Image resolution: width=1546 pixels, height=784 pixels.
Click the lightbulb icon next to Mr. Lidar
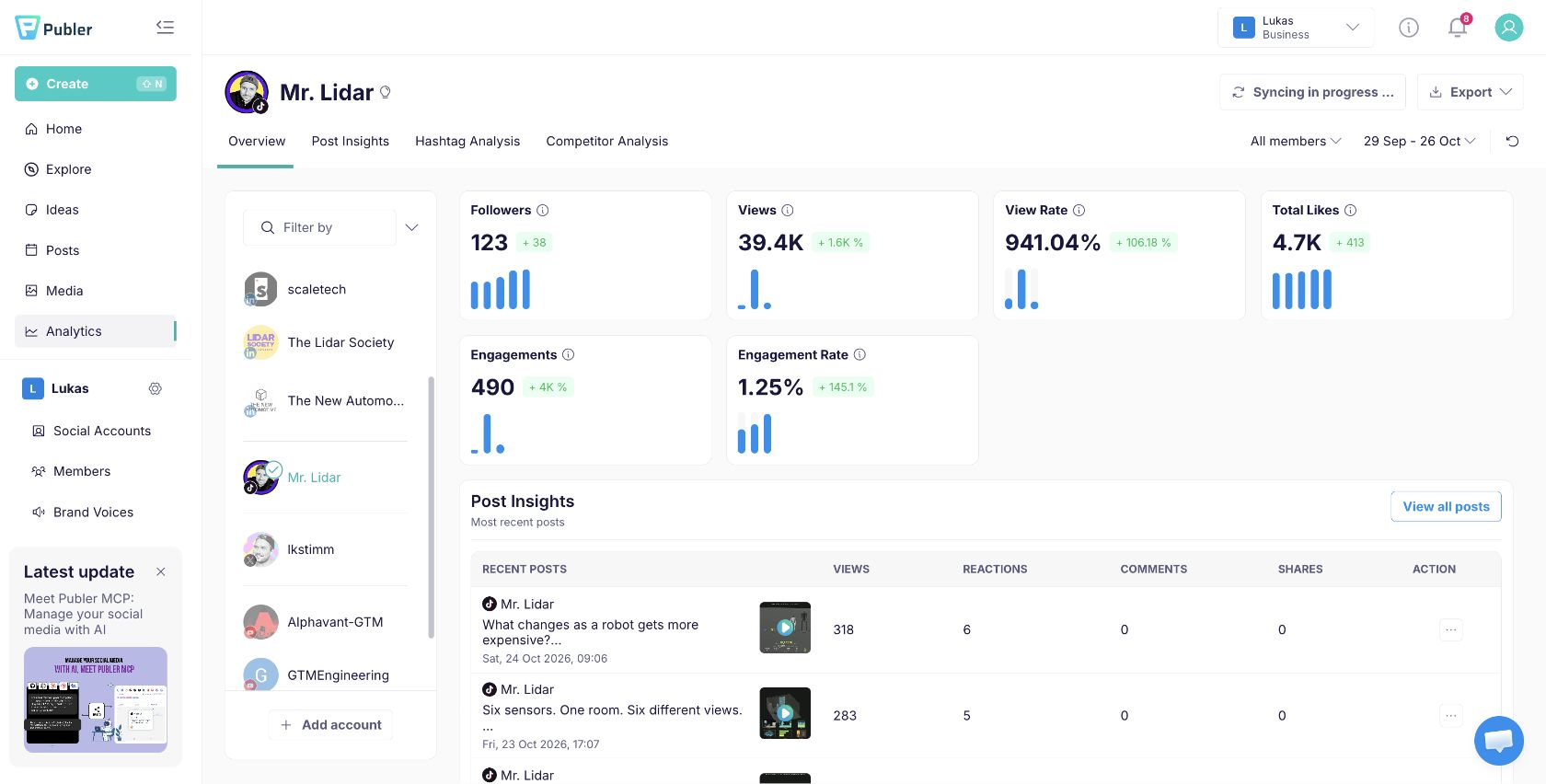[x=386, y=92]
